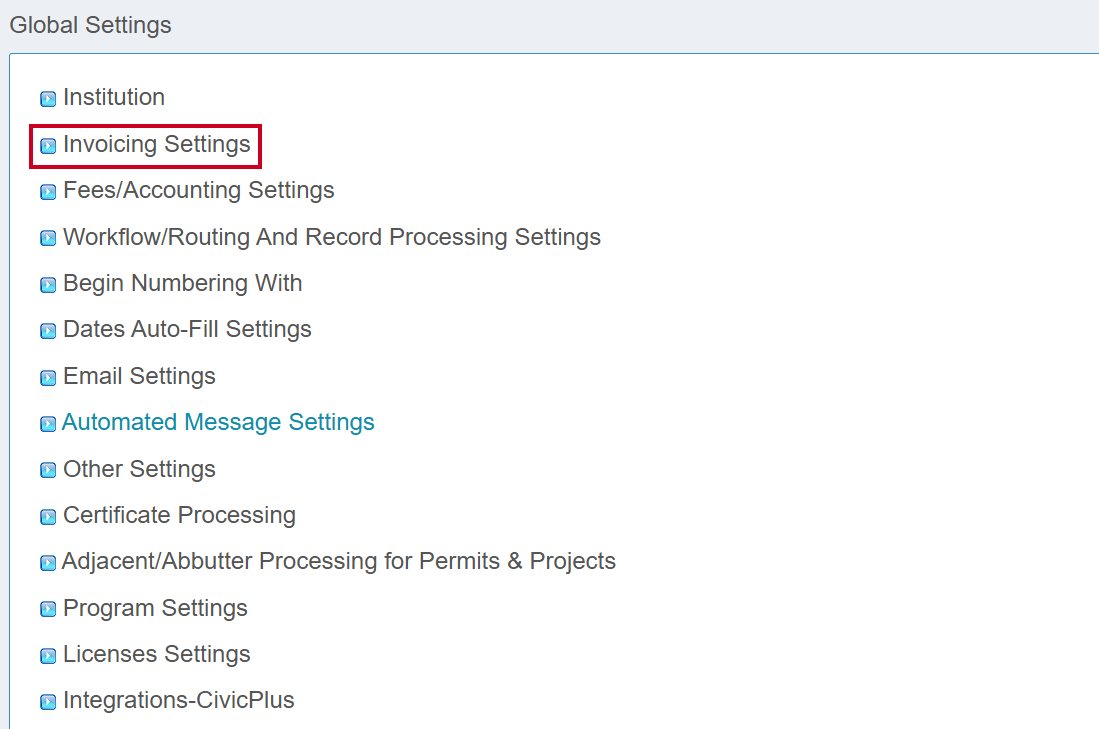
Task: Select the Institution settings label
Action: (x=113, y=97)
